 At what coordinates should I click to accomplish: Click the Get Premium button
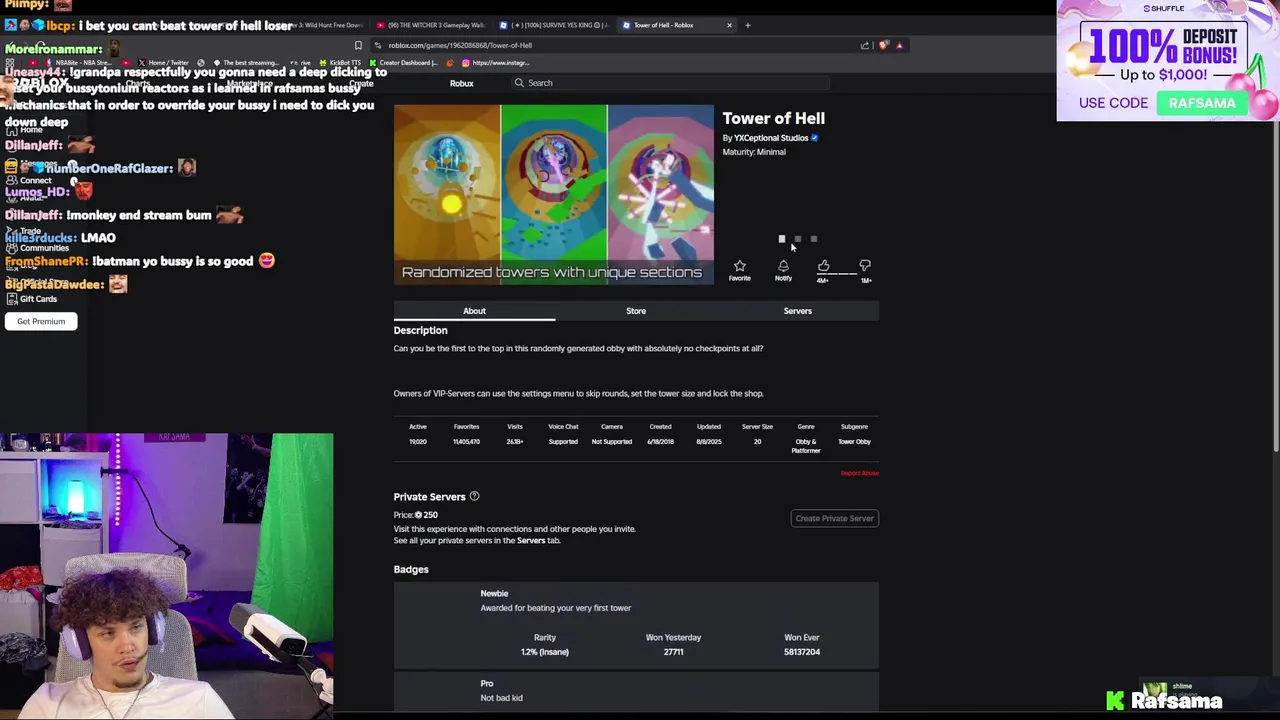click(x=41, y=321)
